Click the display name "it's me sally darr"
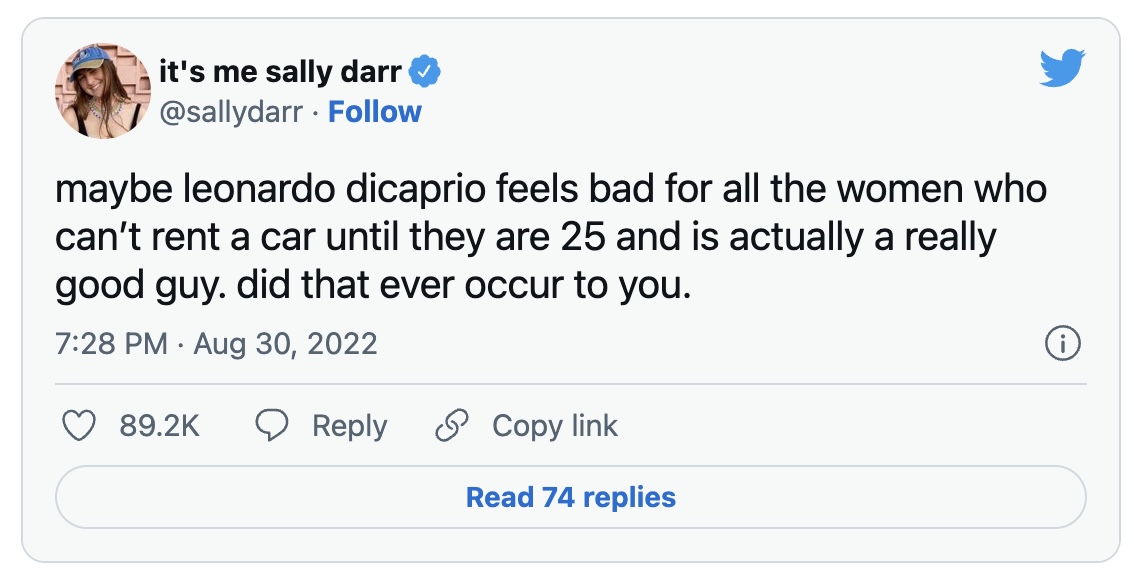 pyautogui.click(x=280, y=72)
